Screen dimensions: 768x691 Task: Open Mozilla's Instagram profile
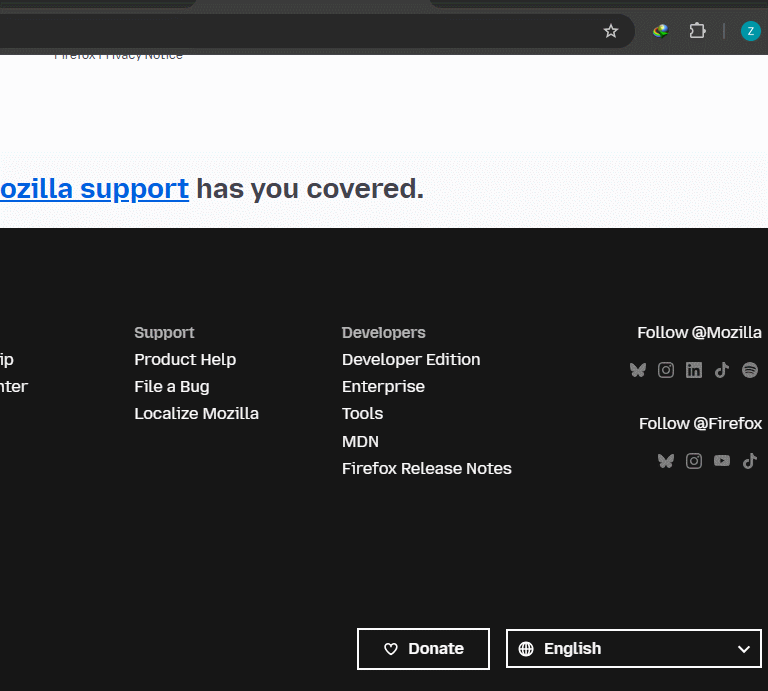click(x=666, y=370)
